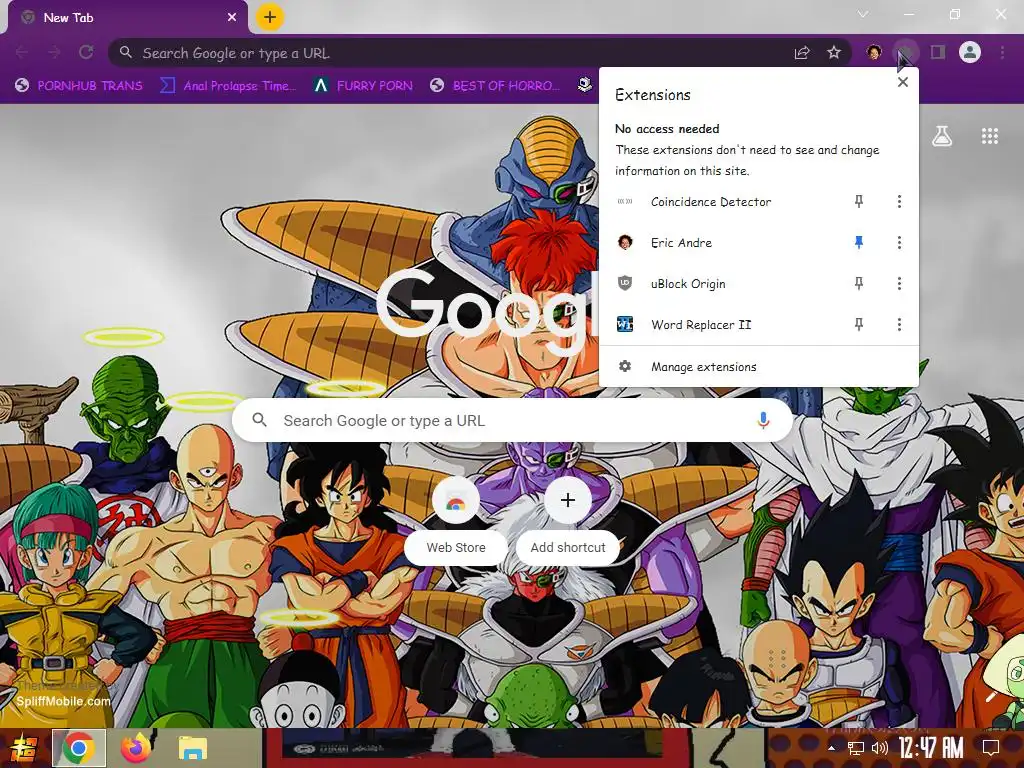Open more actions for Coincidence Detector
This screenshot has width=1024, height=768.
click(899, 202)
